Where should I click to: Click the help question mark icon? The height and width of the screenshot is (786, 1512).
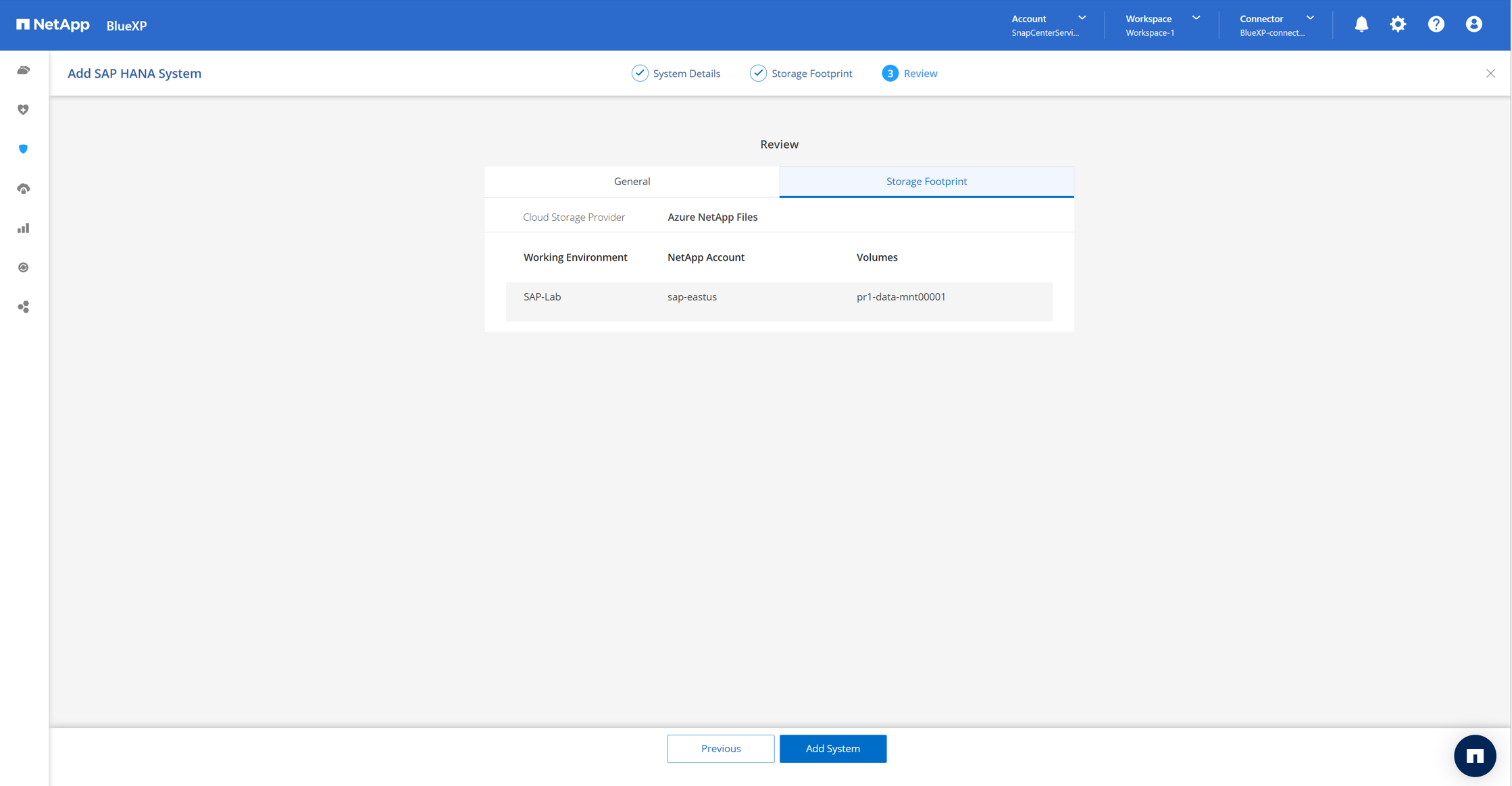[x=1436, y=24]
